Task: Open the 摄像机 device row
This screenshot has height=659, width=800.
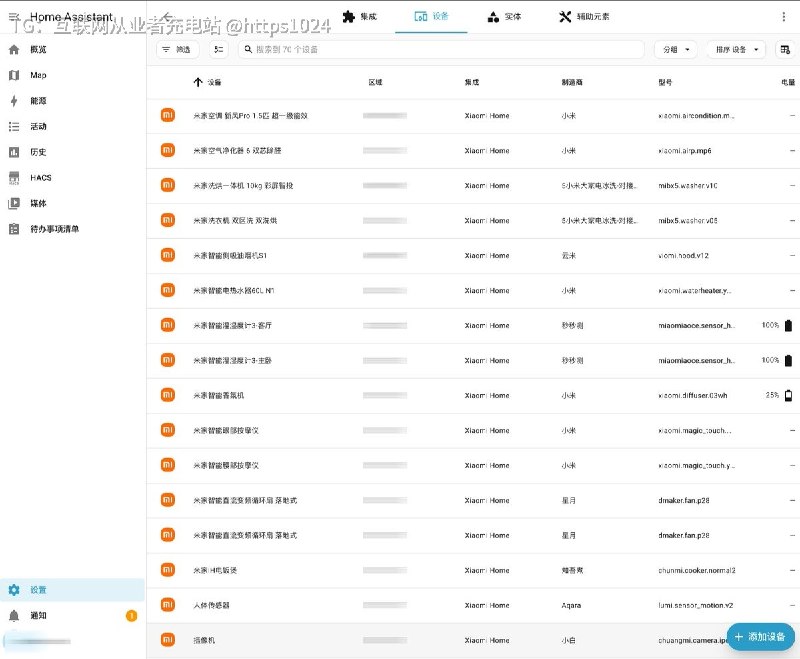Action: click(x=473, y=640)
